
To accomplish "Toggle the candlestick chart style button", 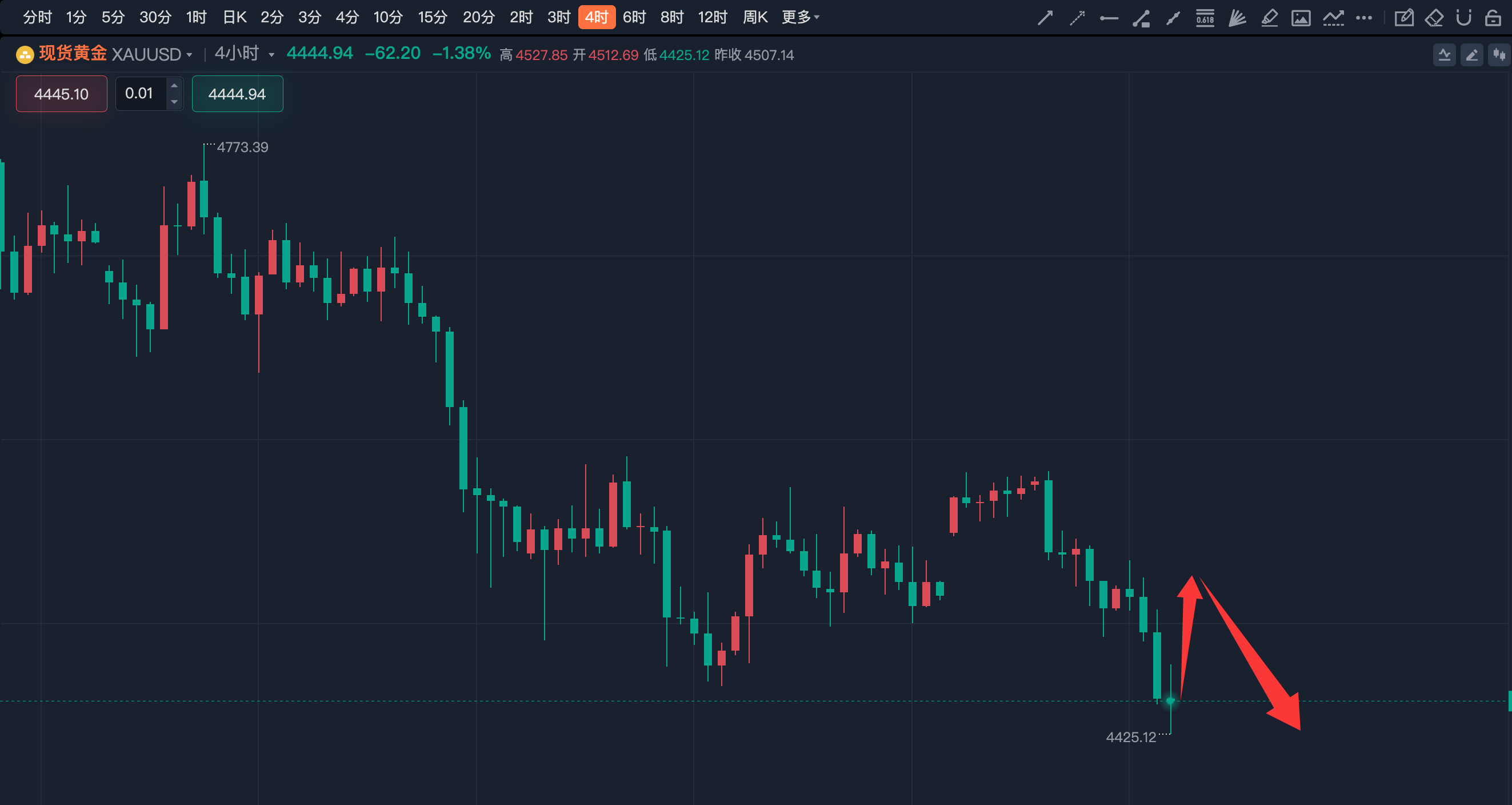I will pyautogui.click(x=1498, y=55).
